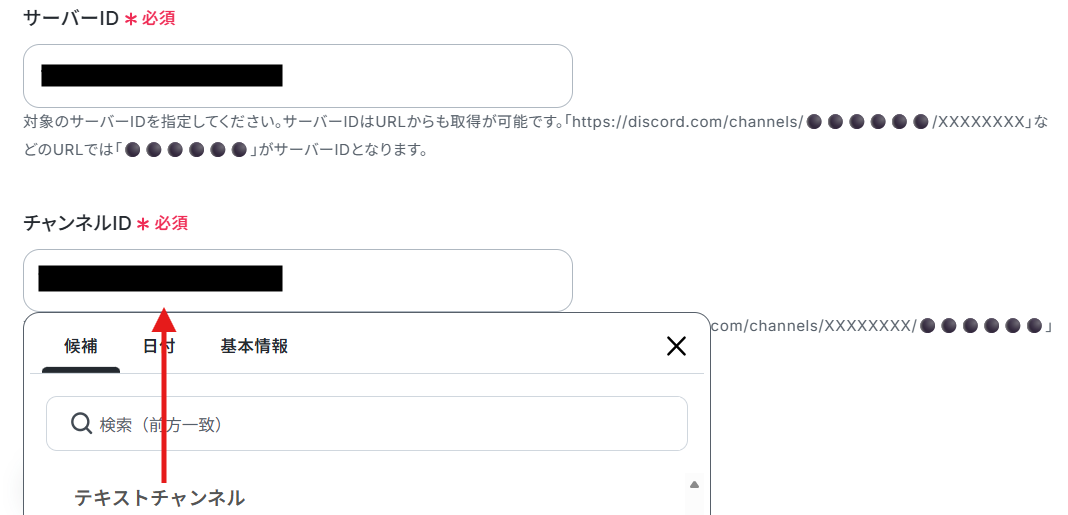Click the blacked-out value inside チャンネルID field

pyautogui.click(x=160, y=279)
